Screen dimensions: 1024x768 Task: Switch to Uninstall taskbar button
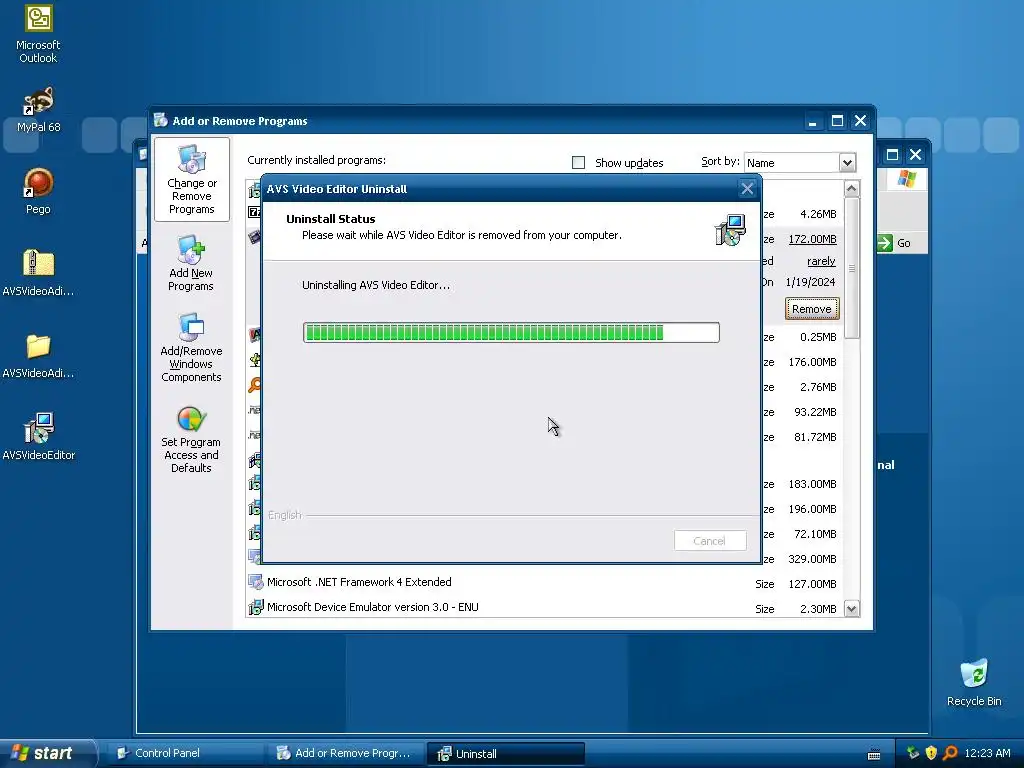(x=505, y=753)
